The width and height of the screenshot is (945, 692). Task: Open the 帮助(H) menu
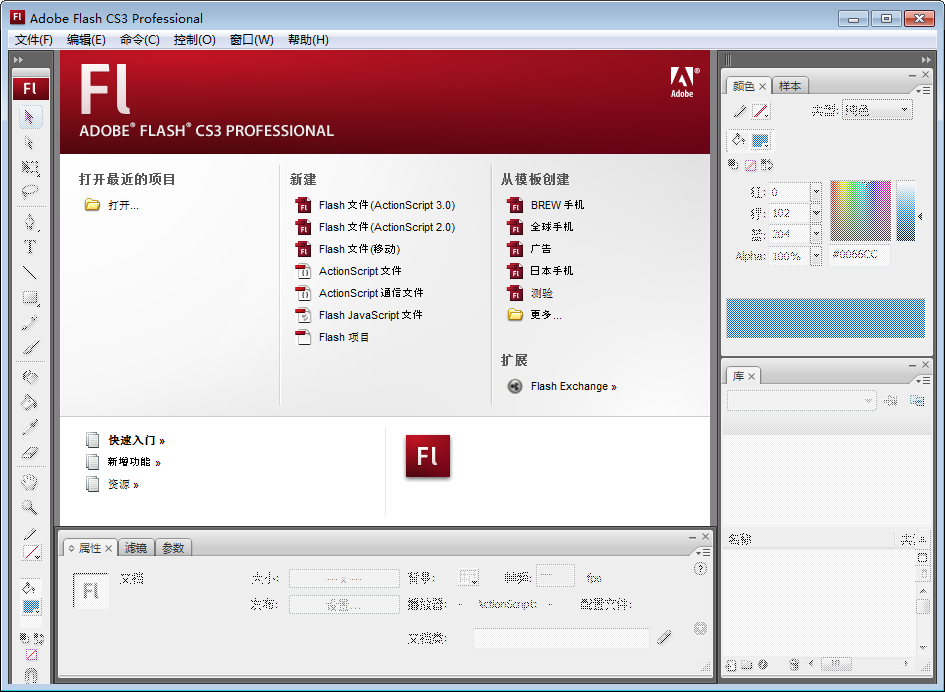309,40
